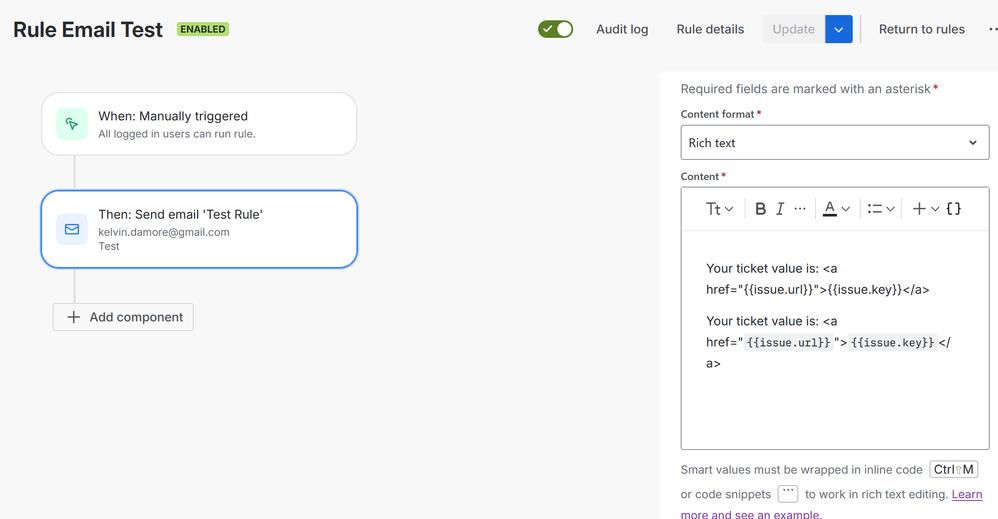Open the page's more actions menu
The height and width of the screenshot is (519, 998).
pyautogui.click(x=992, y=29)
